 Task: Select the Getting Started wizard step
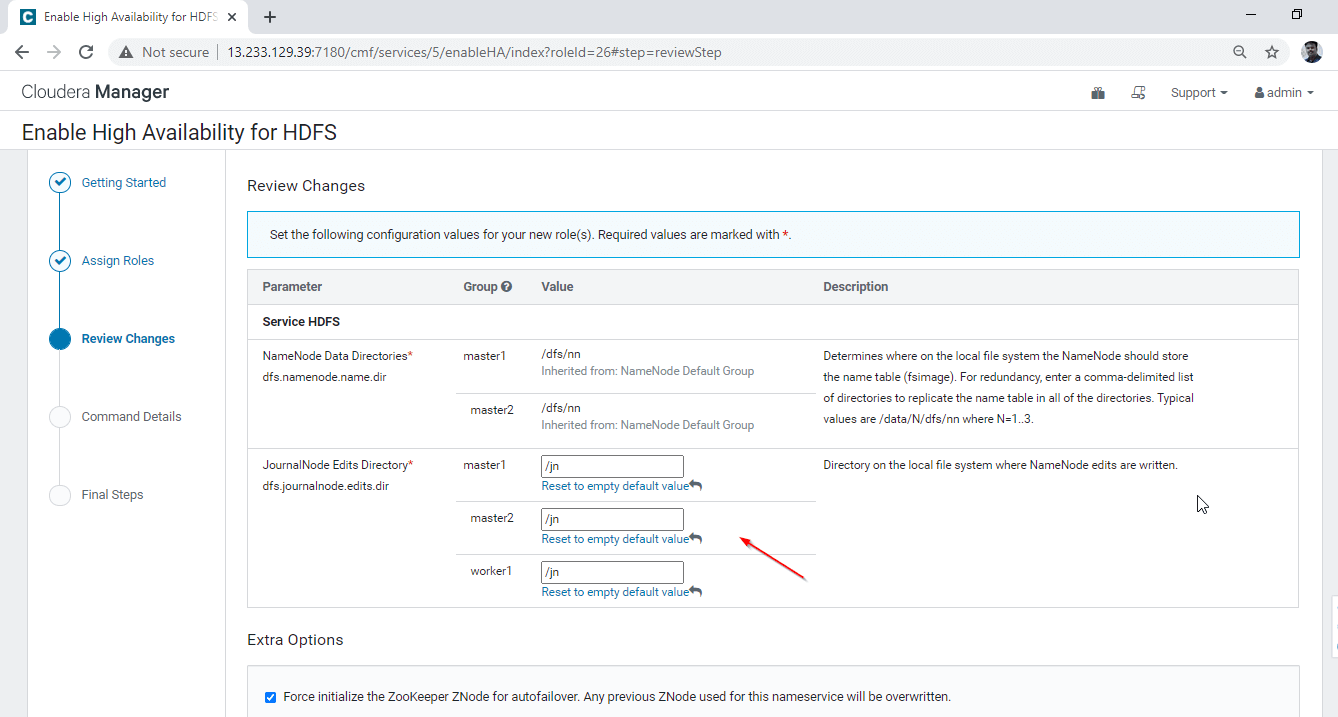tap(124, 183)
